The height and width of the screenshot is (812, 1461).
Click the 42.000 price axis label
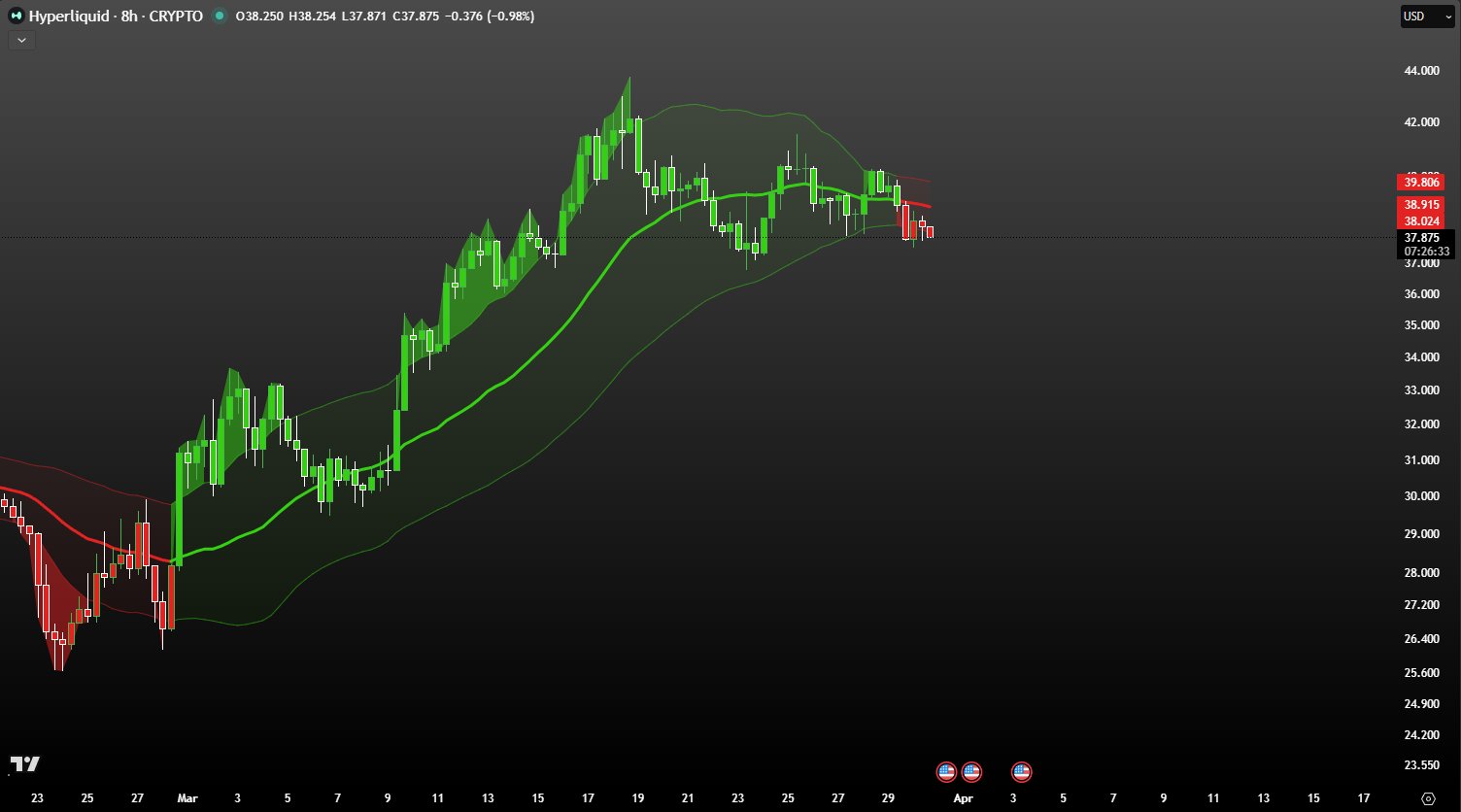[x=1421, y=122]
